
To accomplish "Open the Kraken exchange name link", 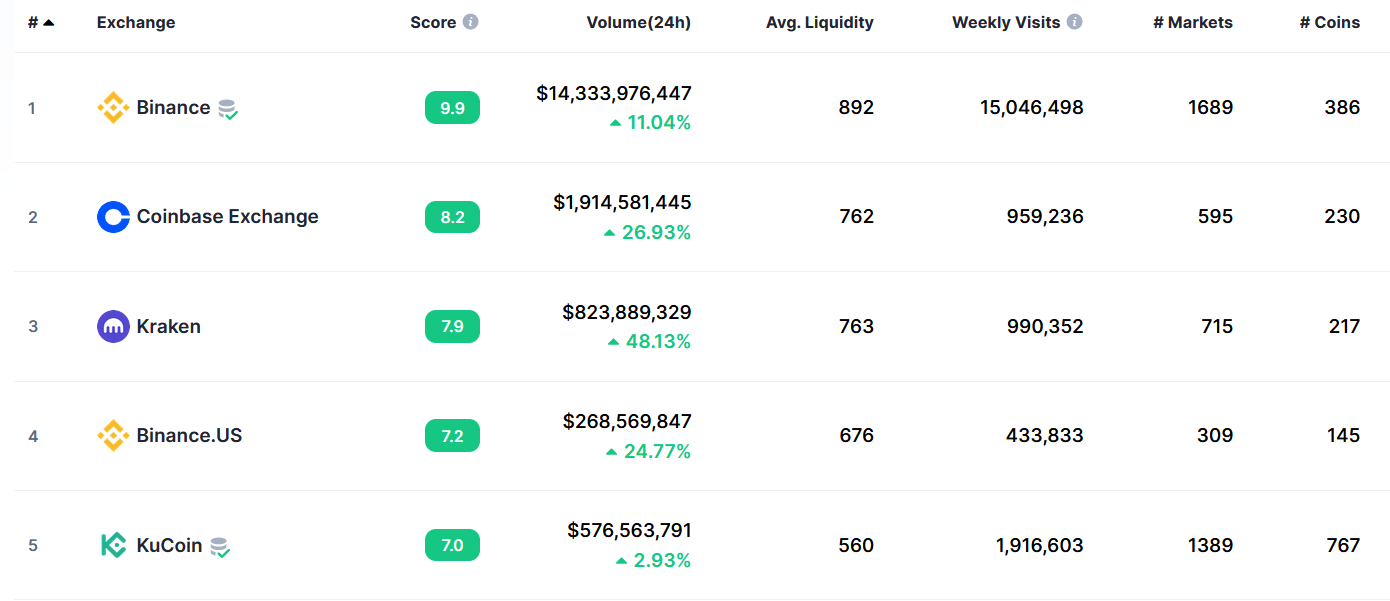I will [x=168, y=326].
